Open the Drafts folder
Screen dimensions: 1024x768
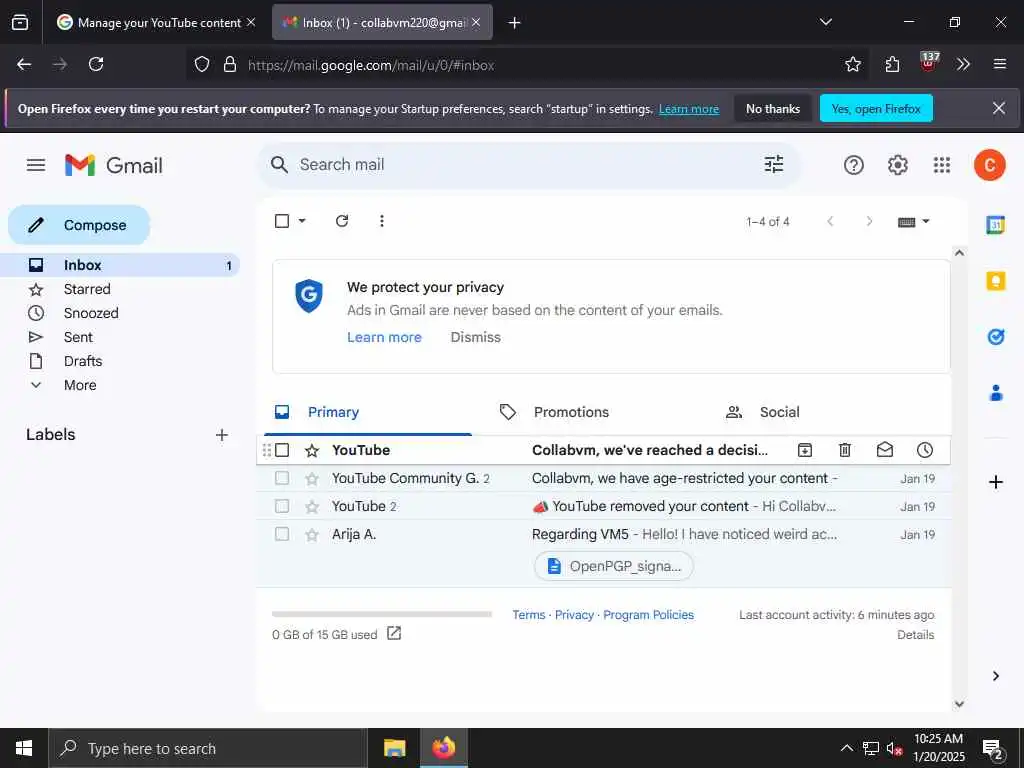[x=83, y=361]
